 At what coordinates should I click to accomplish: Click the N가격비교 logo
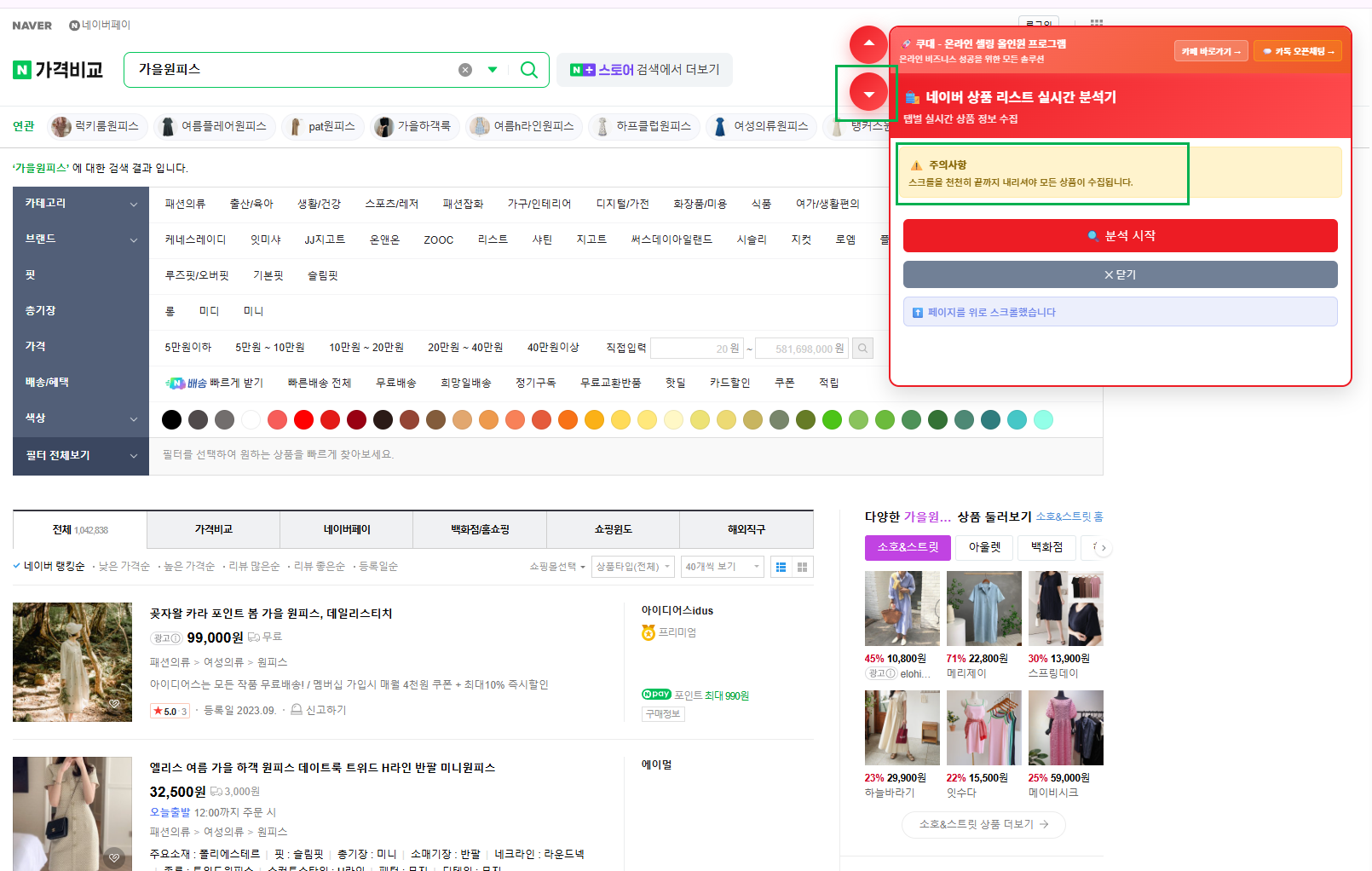tap(58, 70)
